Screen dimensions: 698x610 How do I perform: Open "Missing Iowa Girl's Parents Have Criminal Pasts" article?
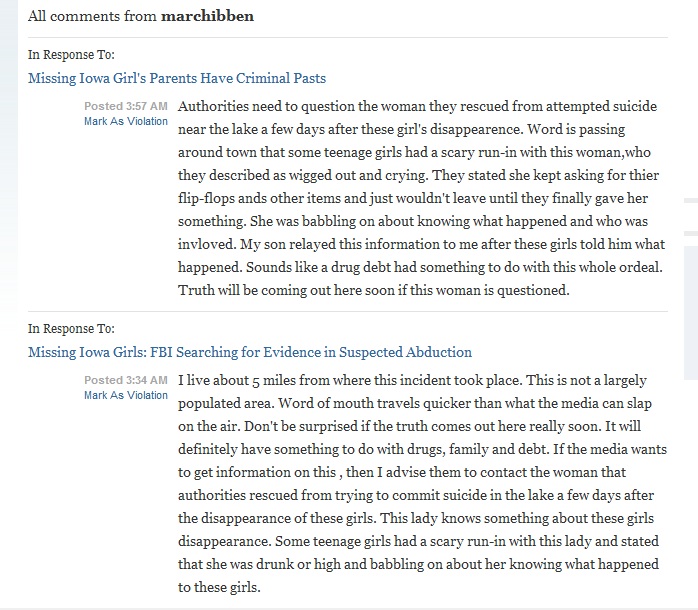(177, 77)
